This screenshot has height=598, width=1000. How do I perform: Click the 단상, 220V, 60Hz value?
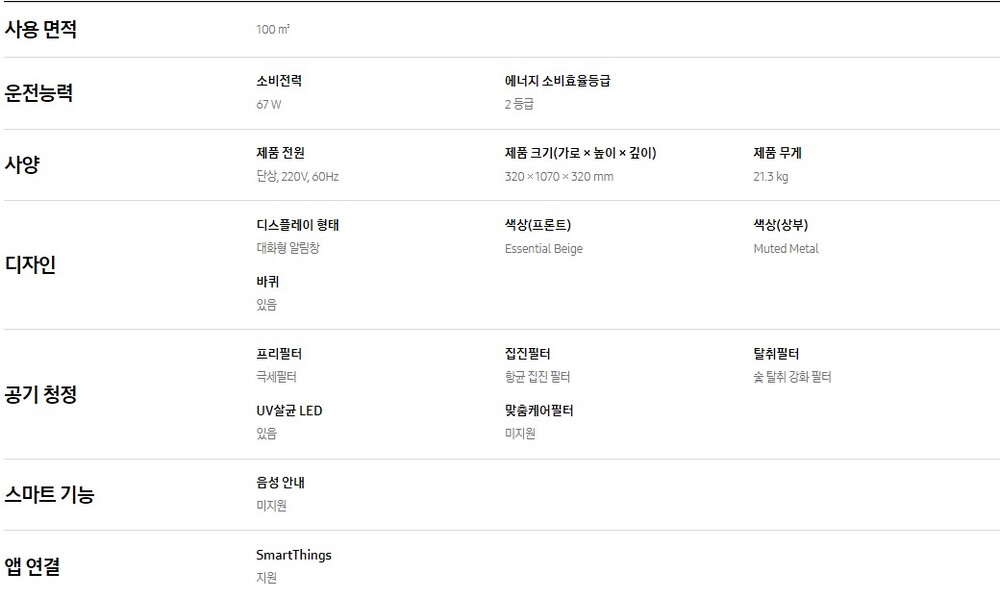297,177
